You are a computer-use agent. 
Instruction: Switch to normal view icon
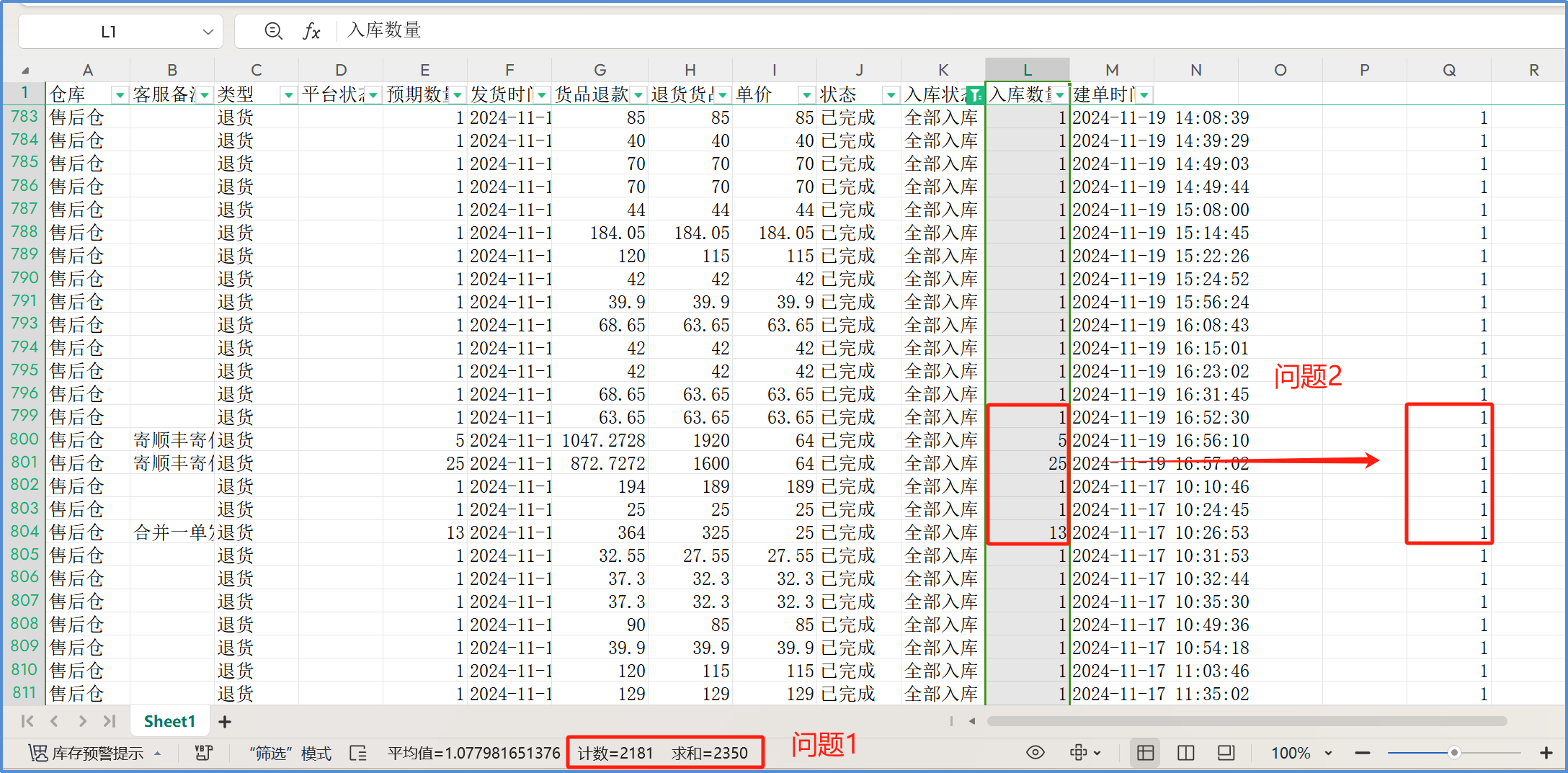(x=1145, y=753)
